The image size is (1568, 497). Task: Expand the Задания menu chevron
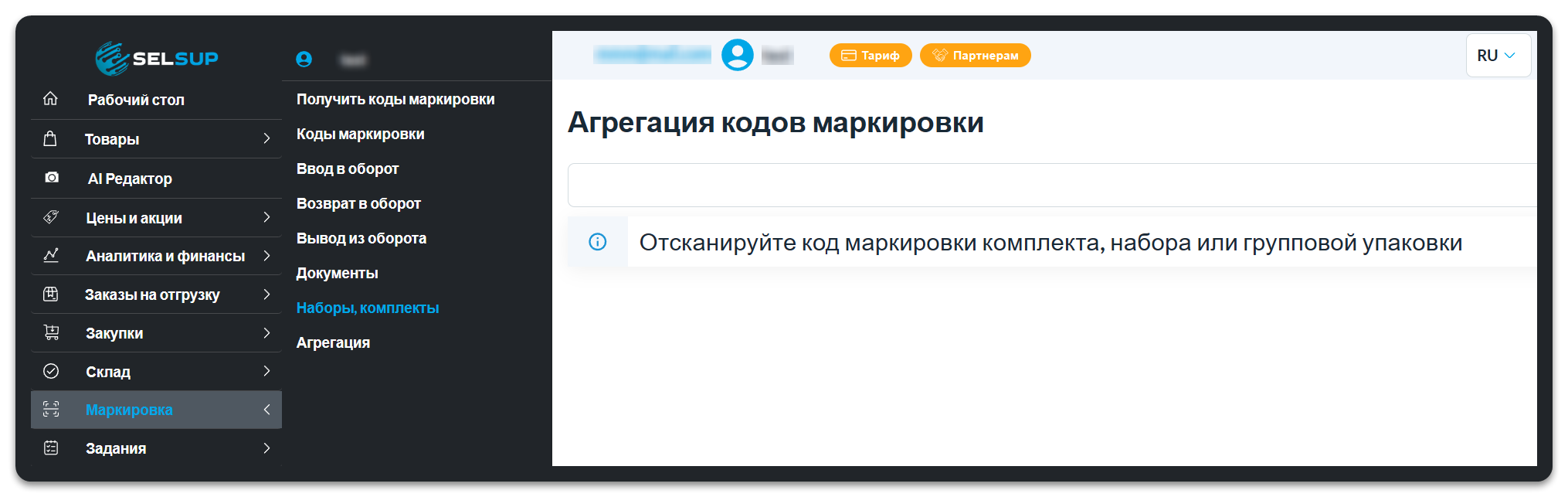pyautogui.click(x=266, y=448)
